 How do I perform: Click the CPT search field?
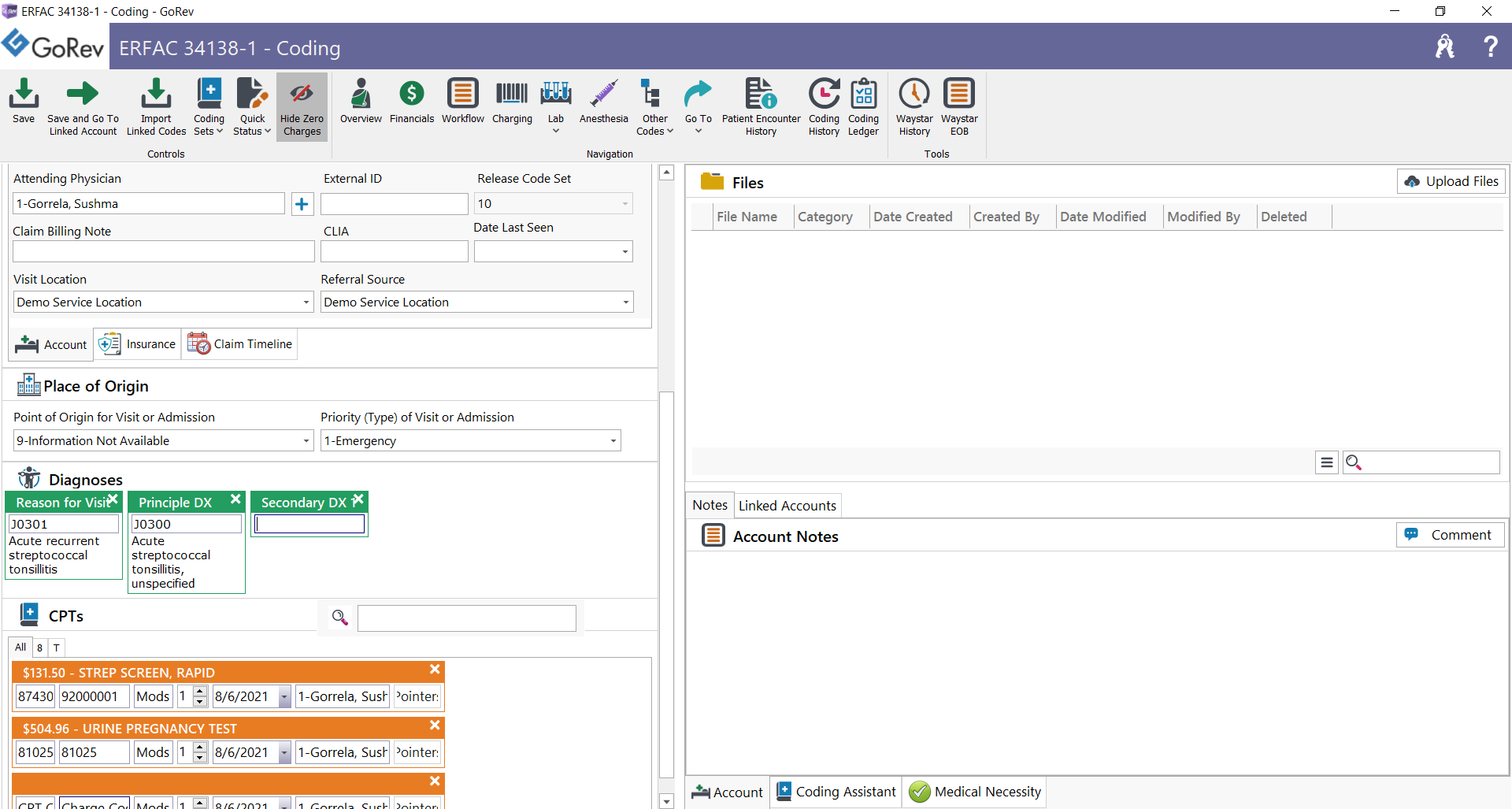(466, 618)
